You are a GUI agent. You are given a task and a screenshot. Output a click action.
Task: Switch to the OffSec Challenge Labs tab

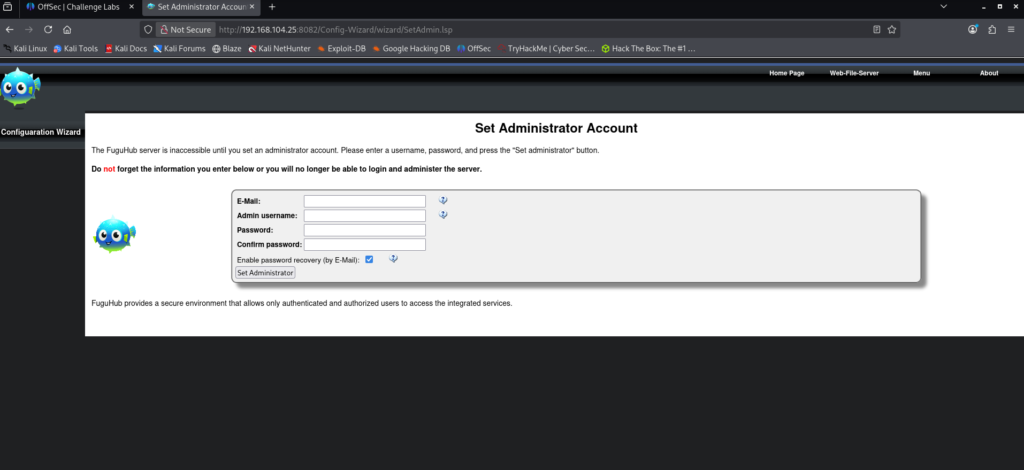75,7
